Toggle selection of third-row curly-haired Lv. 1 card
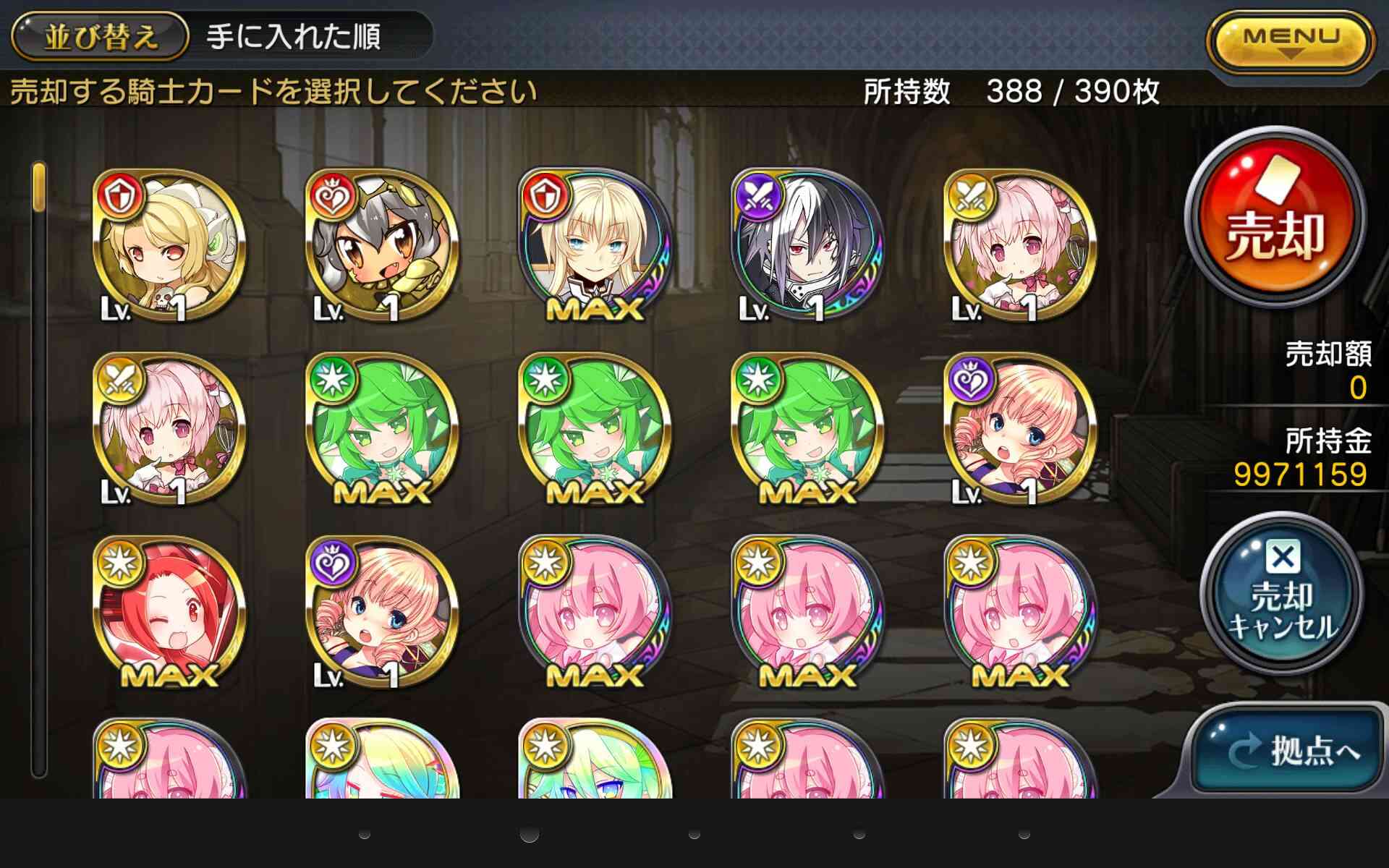The height and width of the screenshot is (868, 1389). (383, 612)
